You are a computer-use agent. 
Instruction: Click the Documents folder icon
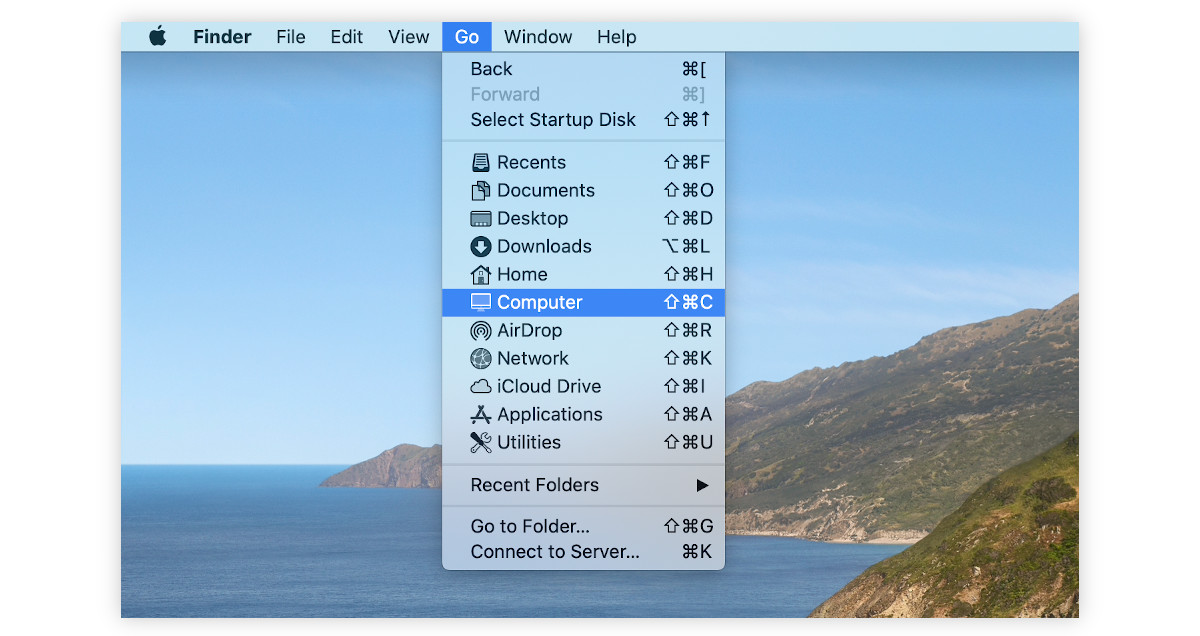tap(482, 190)
